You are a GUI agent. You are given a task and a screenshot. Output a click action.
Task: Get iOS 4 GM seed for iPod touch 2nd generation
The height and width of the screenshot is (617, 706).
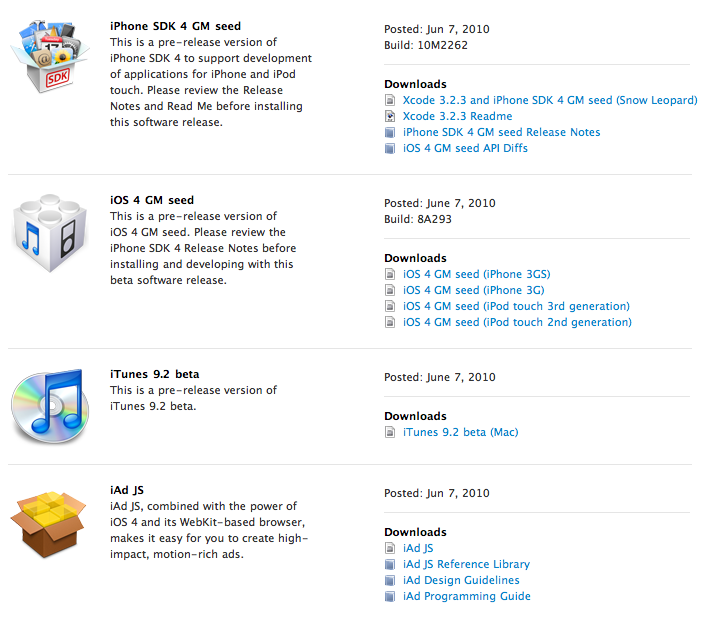(x=517, y=322)
